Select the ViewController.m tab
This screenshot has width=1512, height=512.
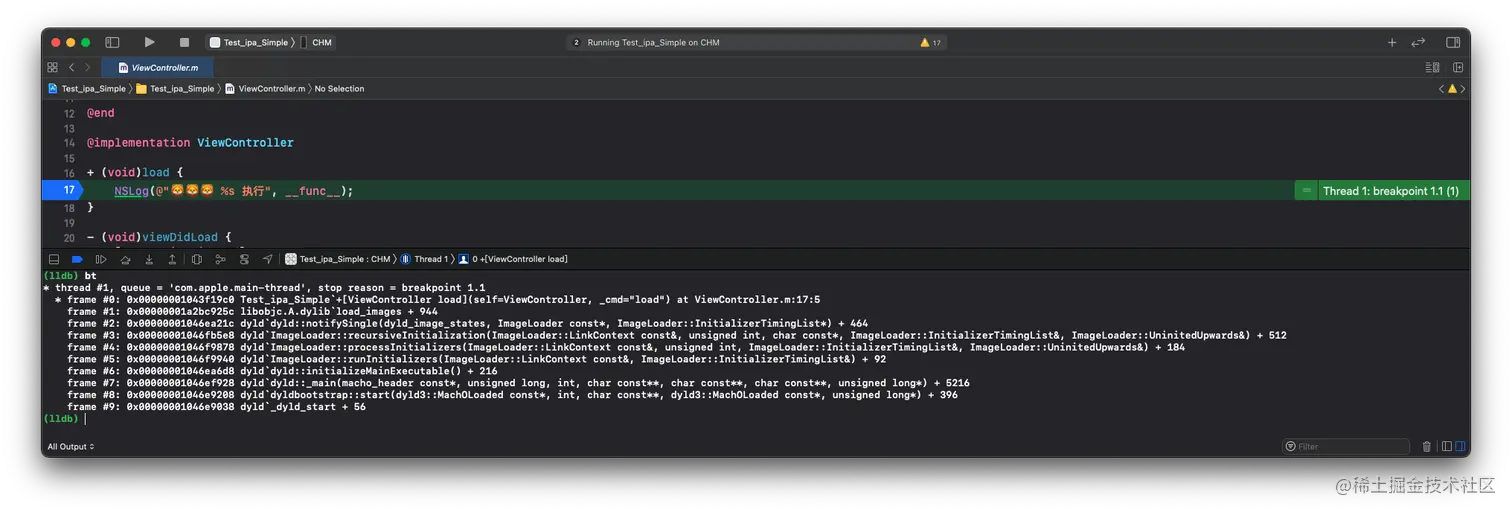click(157, 68)
